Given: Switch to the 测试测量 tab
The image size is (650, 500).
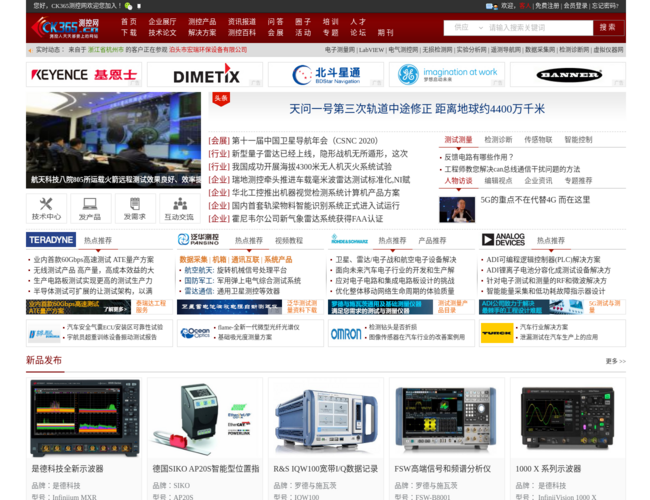Looking at the screenshot, I should (x=458, y=140).
